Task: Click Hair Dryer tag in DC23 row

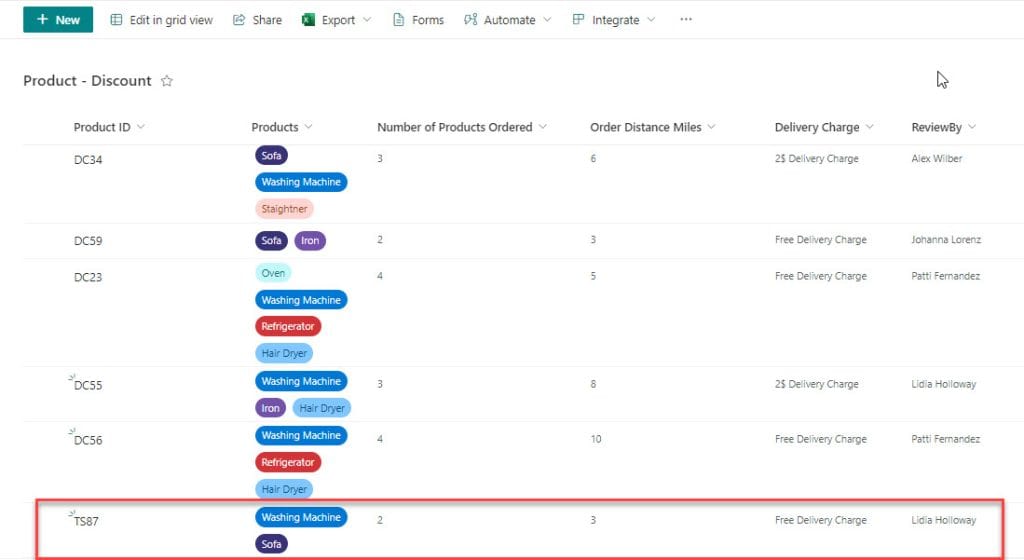Action: tap(284, 353)
